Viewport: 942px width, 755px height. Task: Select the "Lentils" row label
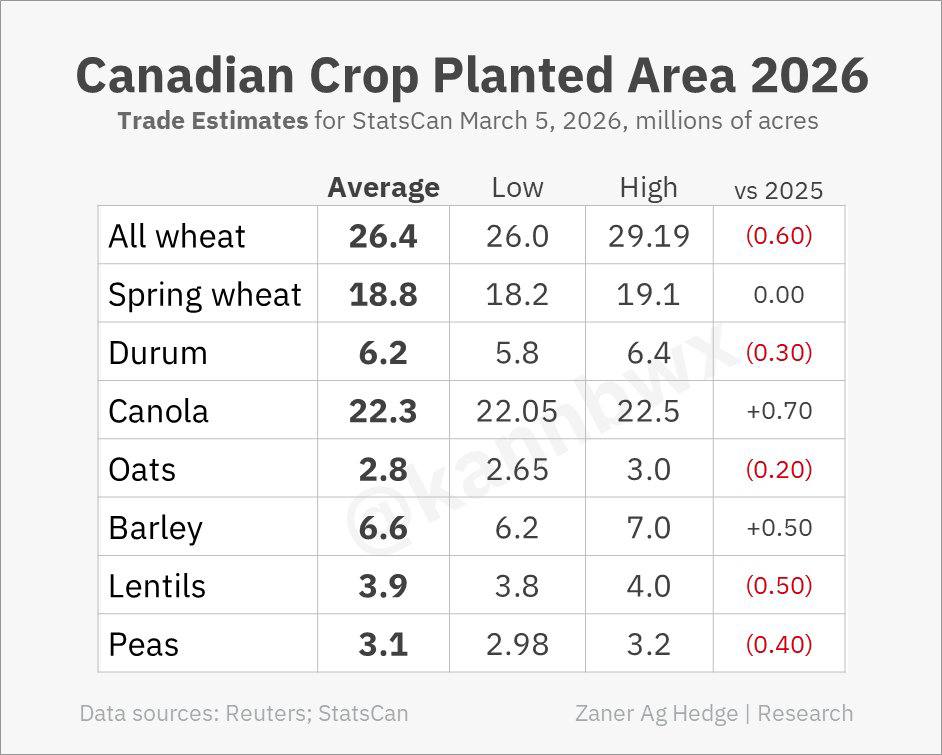tap(157, 586)
